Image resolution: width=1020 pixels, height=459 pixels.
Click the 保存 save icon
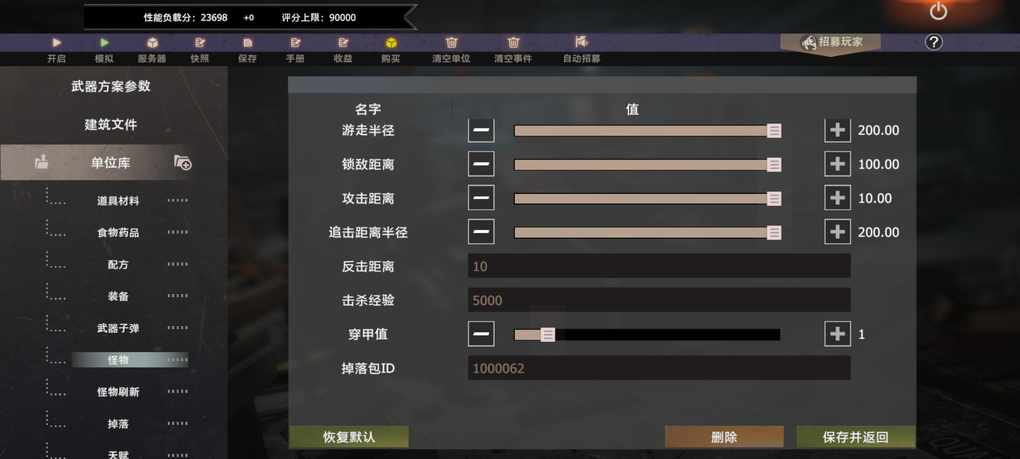coord(247,43)
